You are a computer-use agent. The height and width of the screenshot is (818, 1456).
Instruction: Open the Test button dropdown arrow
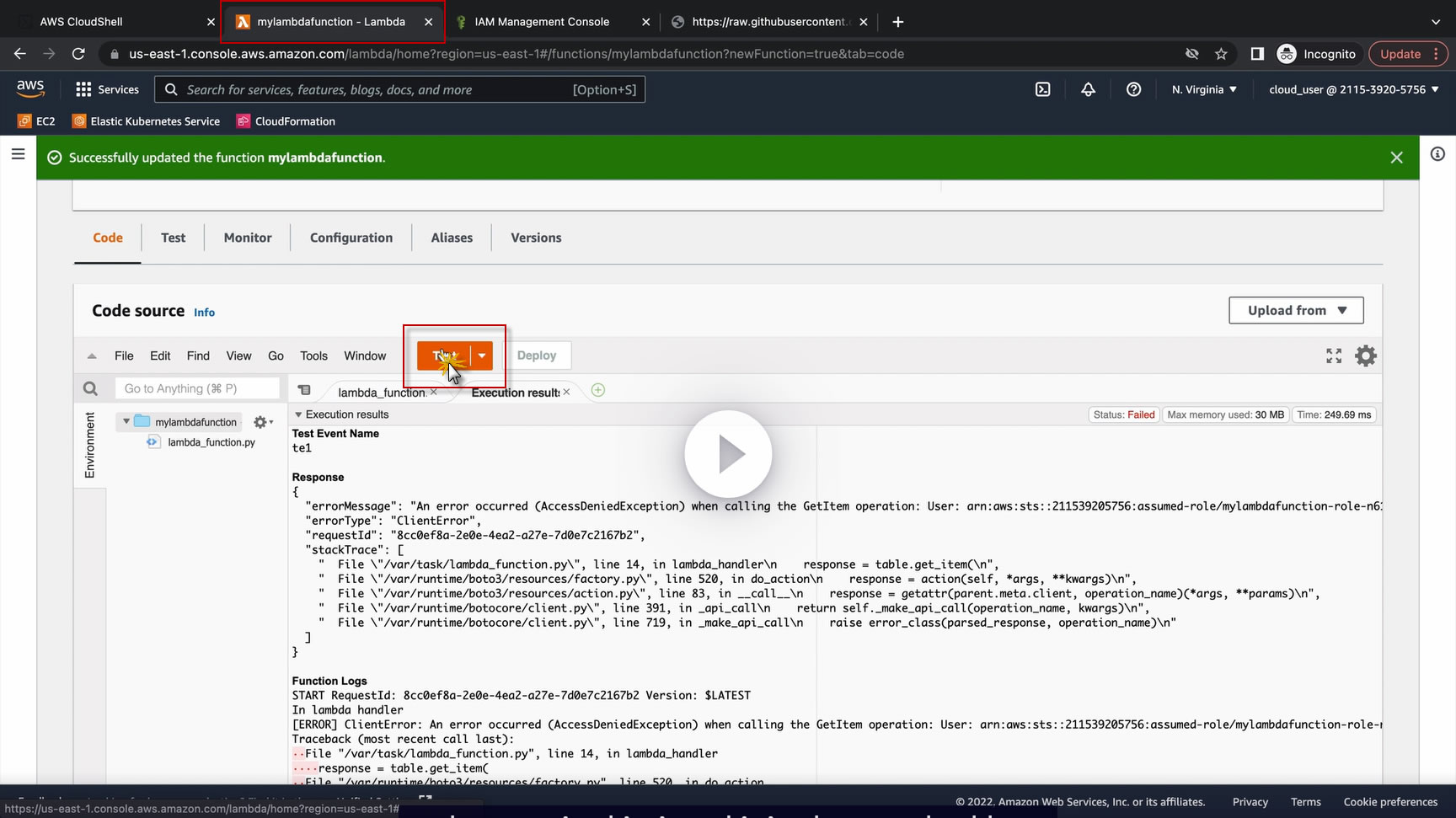coord(482,356)
